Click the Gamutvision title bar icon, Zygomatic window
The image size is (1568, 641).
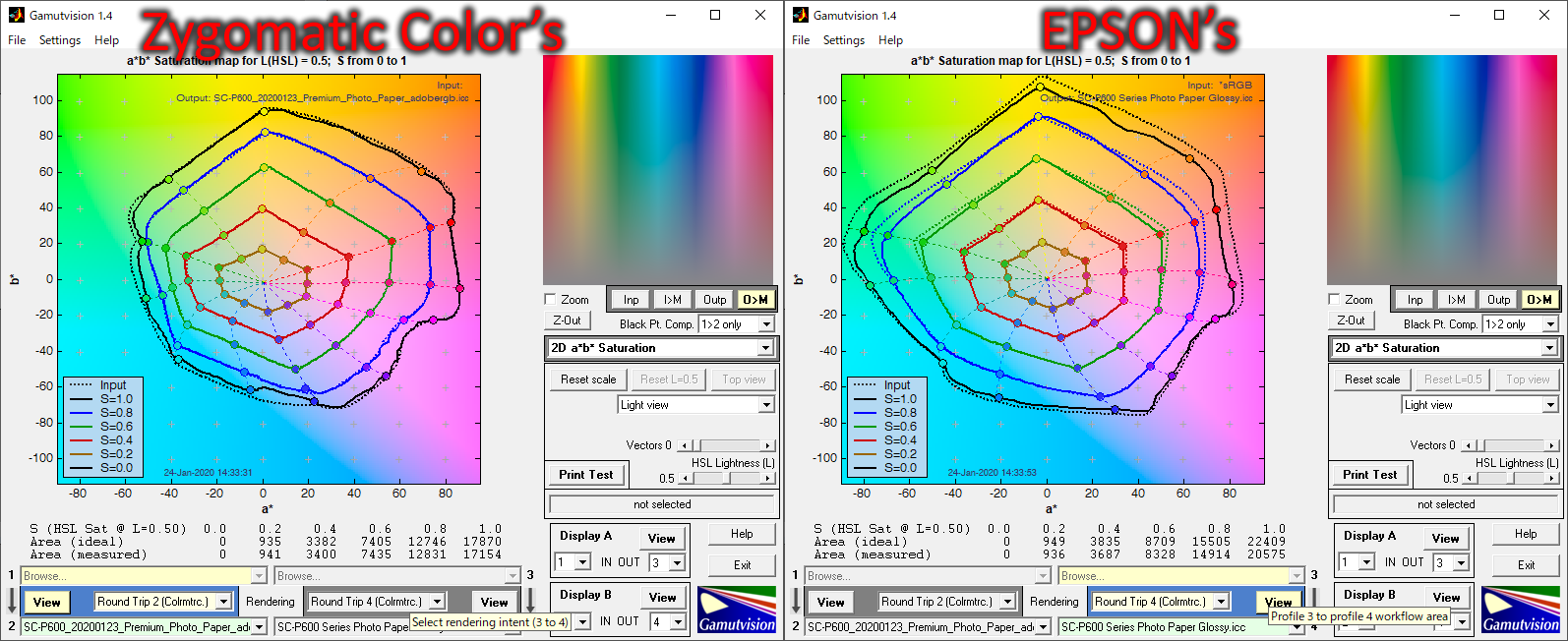pyautogui.click(x=15, y=15)
